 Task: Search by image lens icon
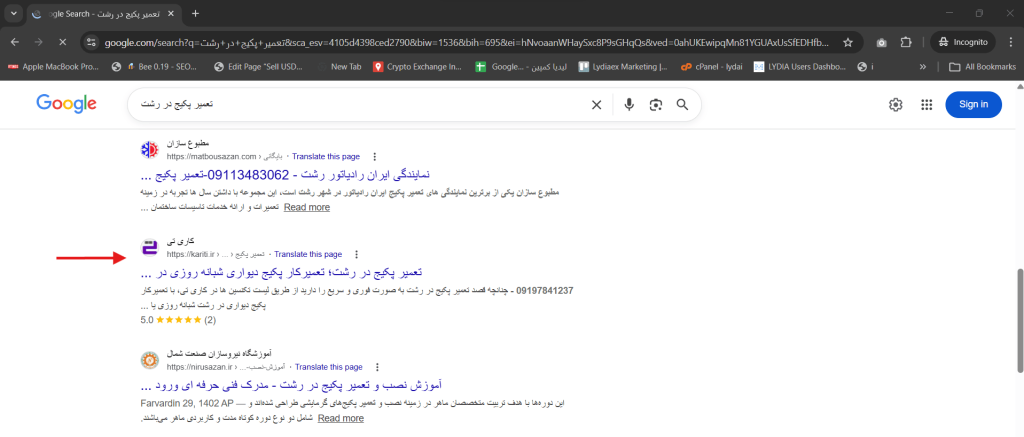656,105
